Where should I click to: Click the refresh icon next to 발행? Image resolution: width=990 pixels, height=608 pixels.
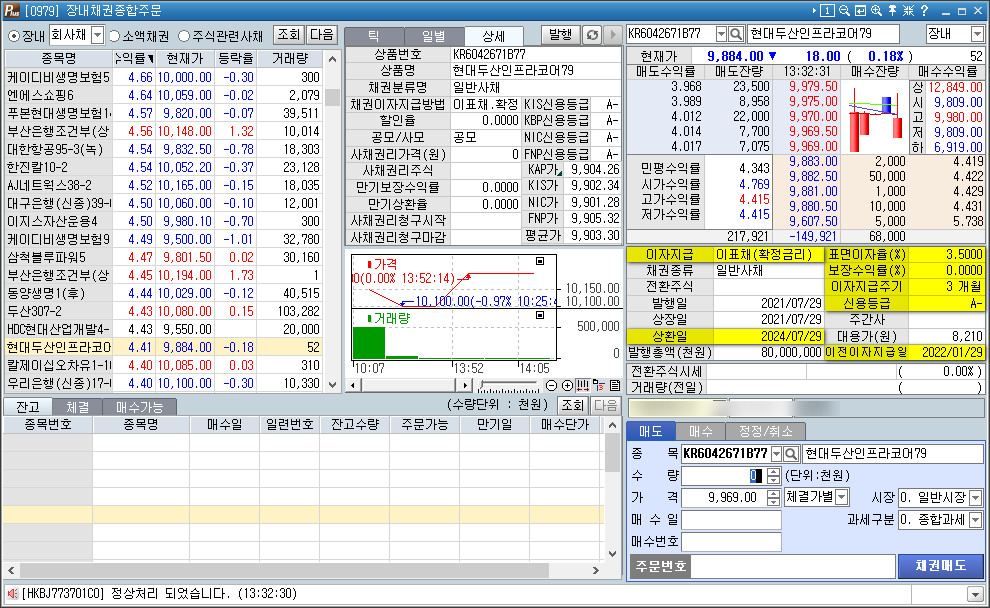(592, 35)
